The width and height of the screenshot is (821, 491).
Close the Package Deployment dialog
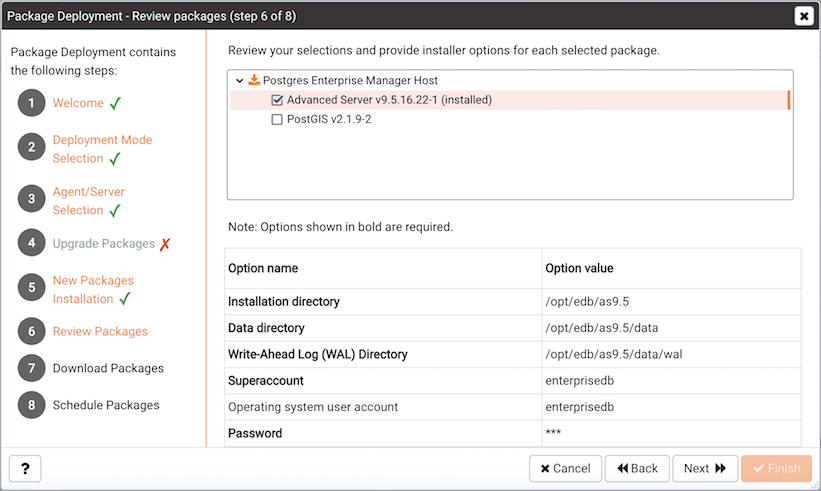804,16
